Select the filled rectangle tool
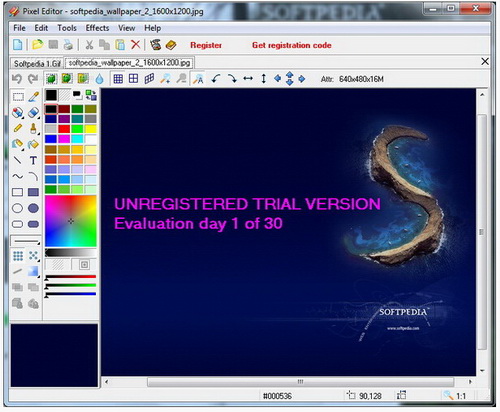Screen dimensions: 500x412 pos(33,192)
